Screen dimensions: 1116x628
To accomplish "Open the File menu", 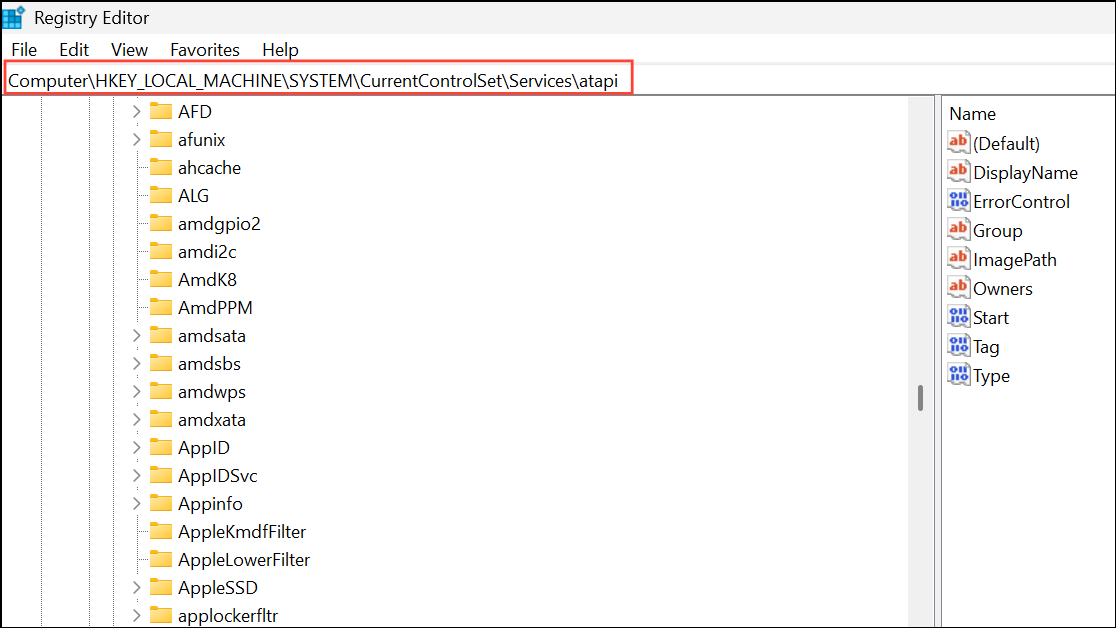I will point(24,49).
